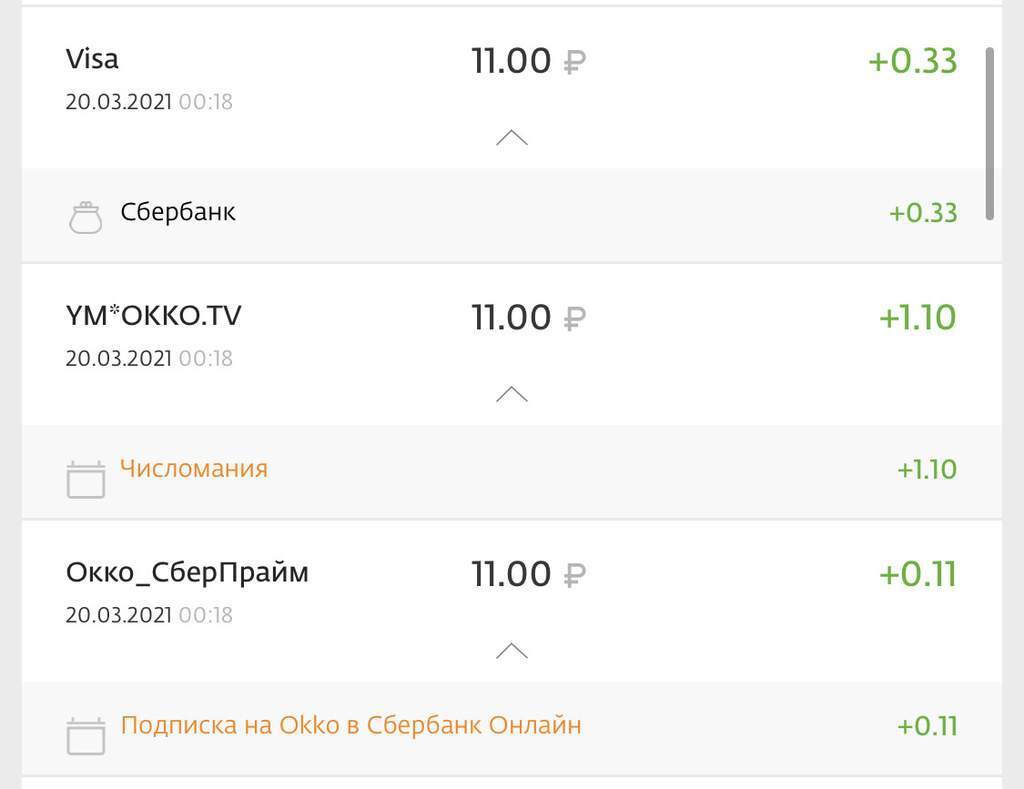
Task: Select the Сбербанк bonus row label
Action: (x=178, y=212)
